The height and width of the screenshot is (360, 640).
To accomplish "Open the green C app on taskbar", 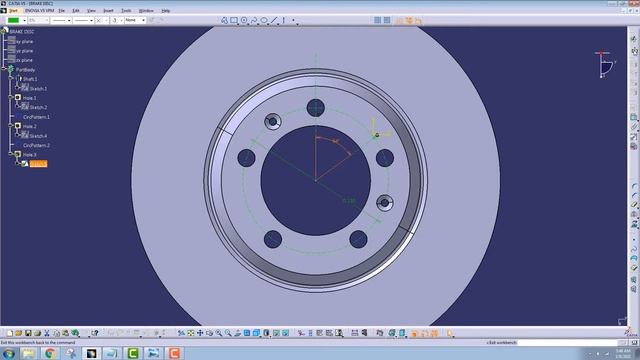I will click(x=133, y=353).
